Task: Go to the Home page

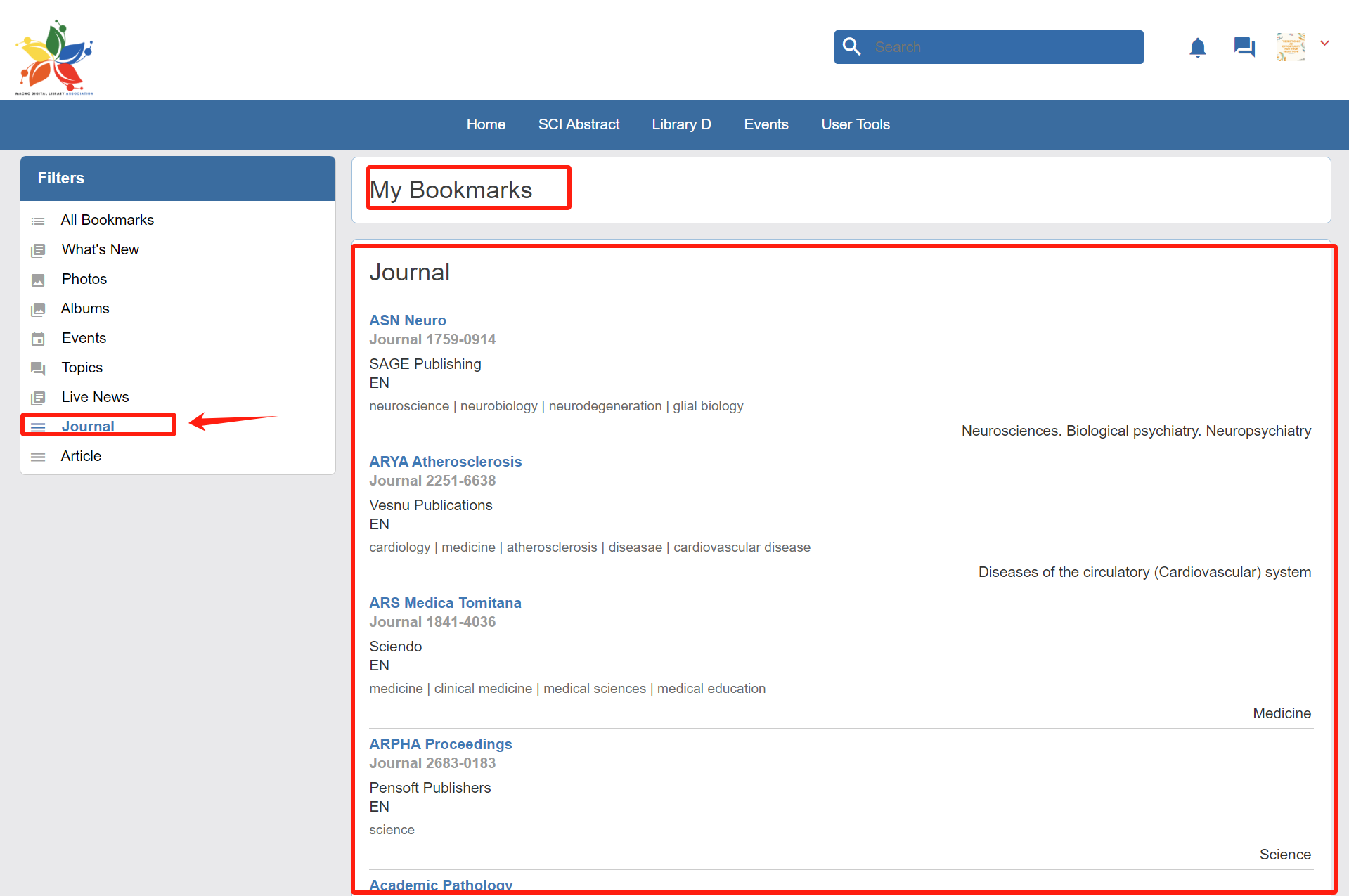Action: point(486,124)
